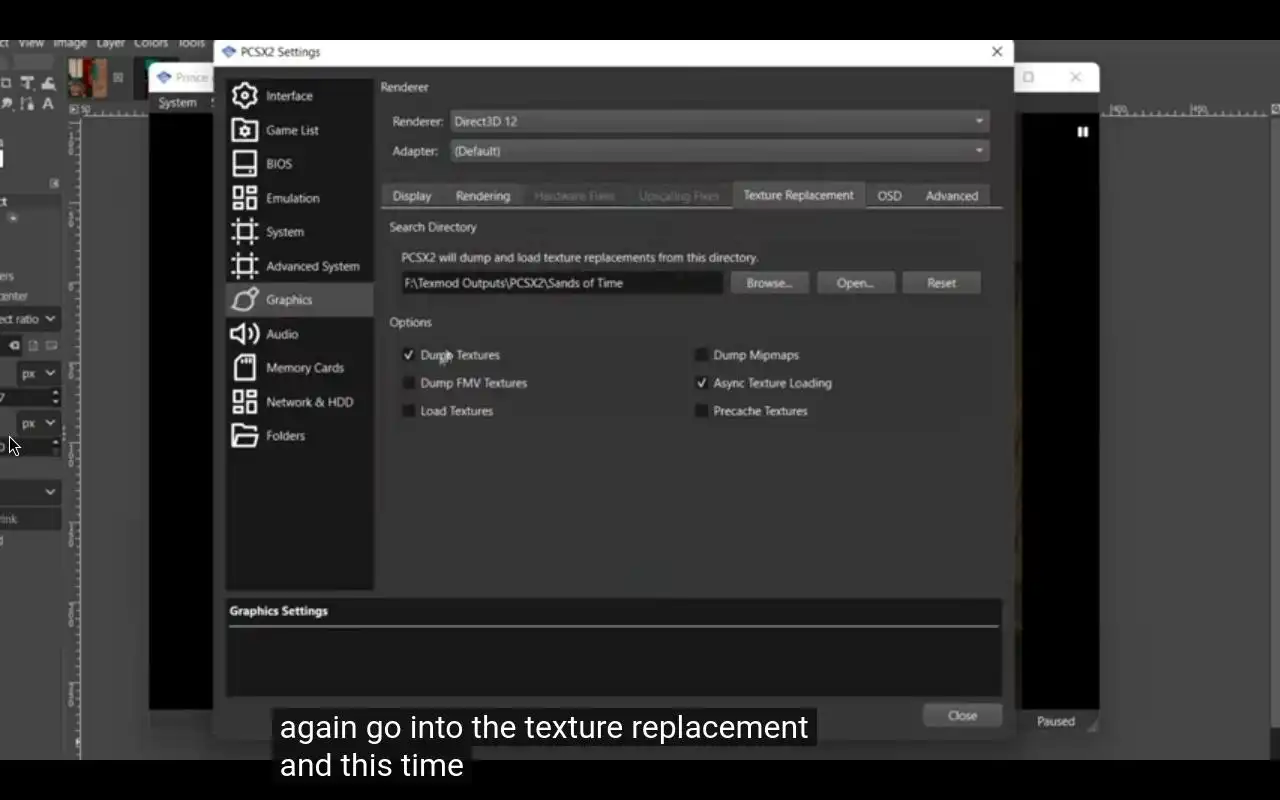Click the Open... directory button
Viewport: 1280px width, 800px height.
tap(855, 283)
